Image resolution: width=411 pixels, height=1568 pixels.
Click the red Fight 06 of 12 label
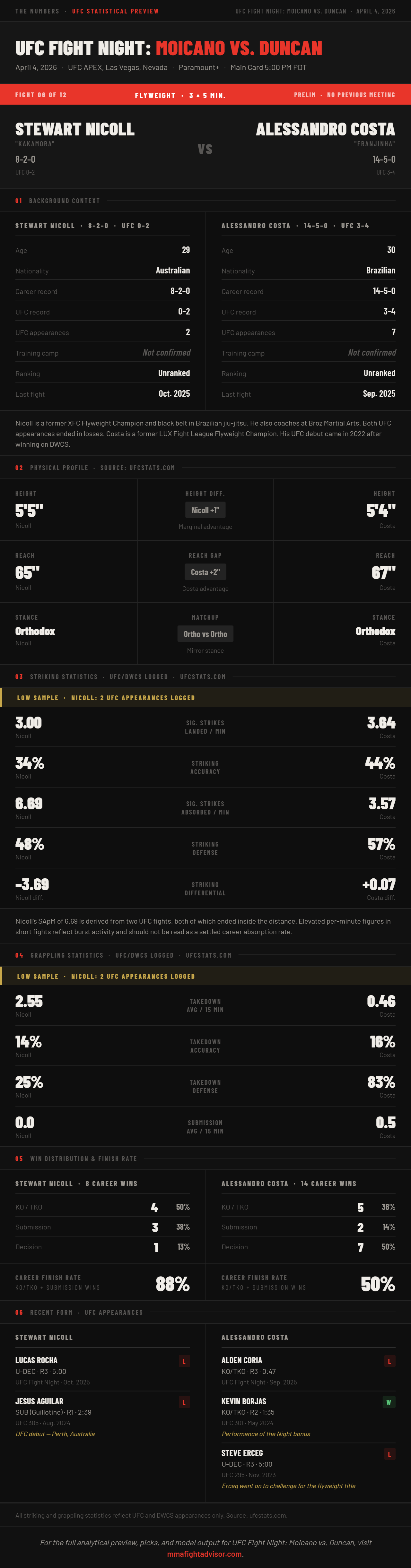pos(41,95)
